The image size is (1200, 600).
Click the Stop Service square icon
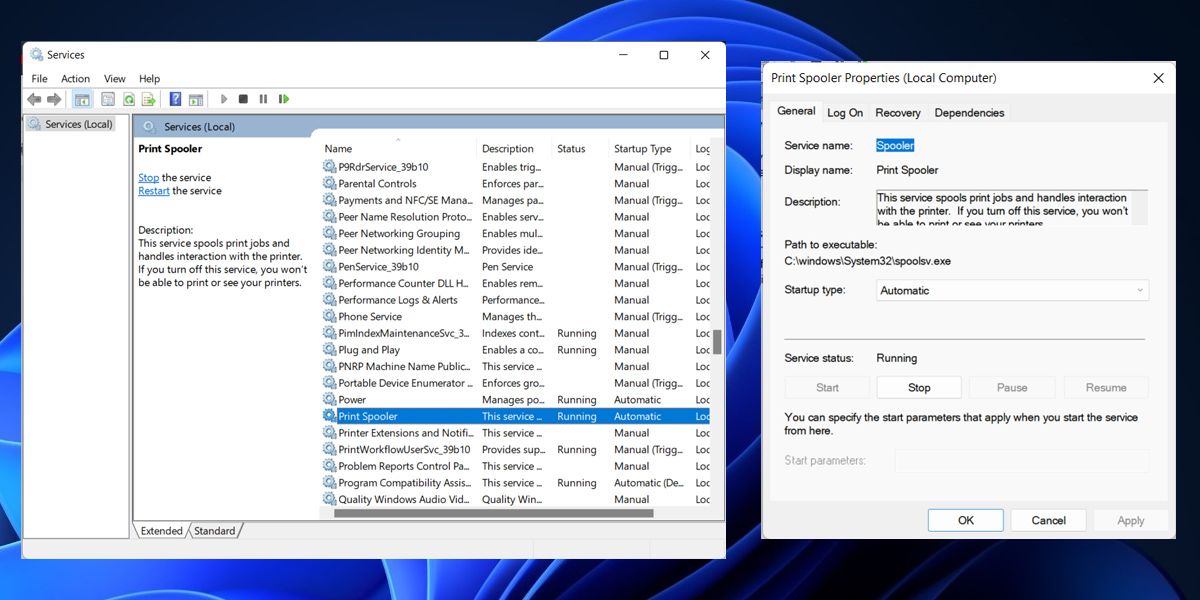(x=243, y=99)
